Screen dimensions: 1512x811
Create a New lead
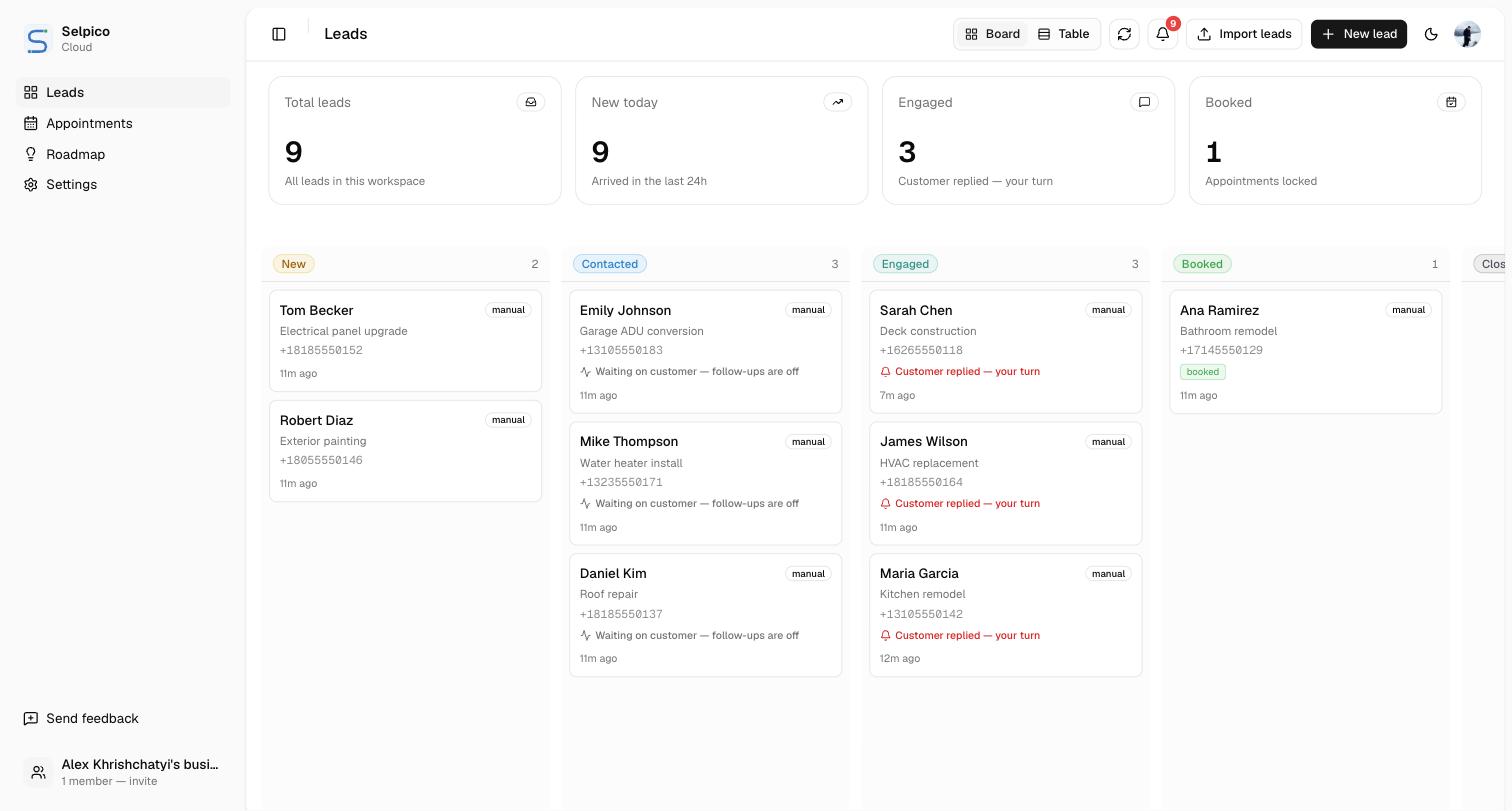tap(1359, 34)
